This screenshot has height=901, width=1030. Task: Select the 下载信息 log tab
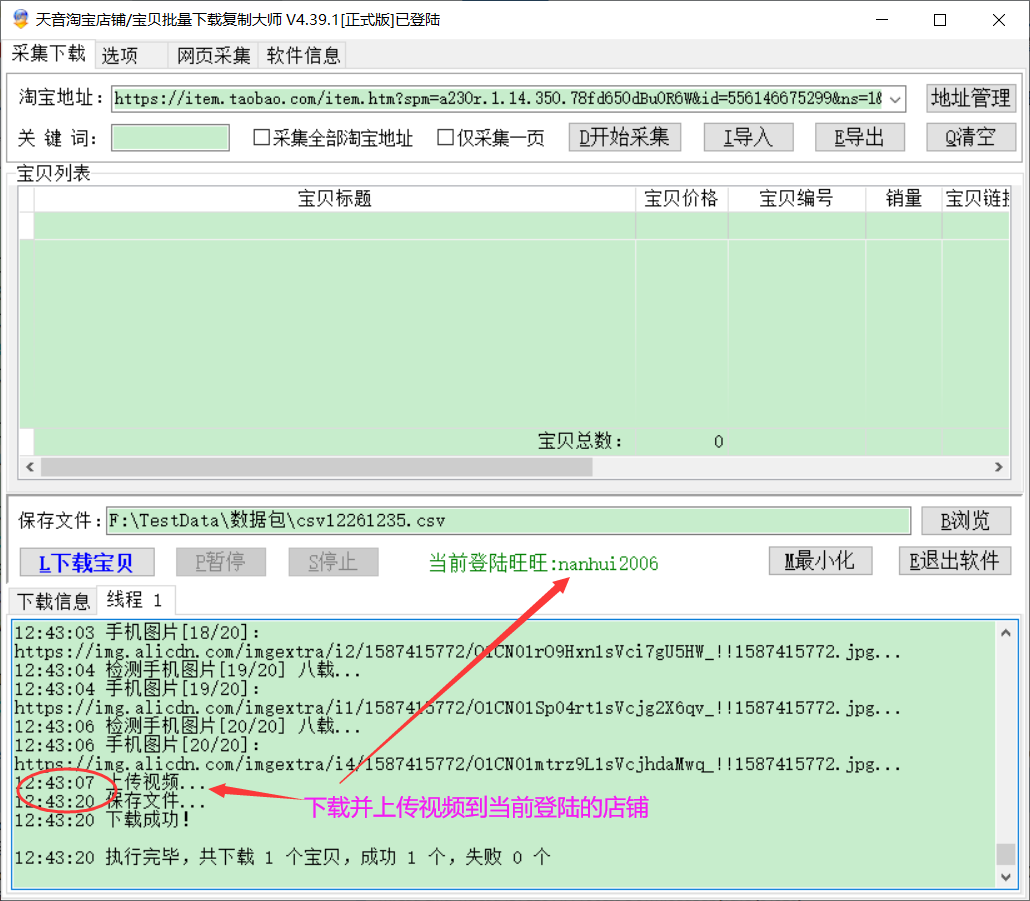53,601
